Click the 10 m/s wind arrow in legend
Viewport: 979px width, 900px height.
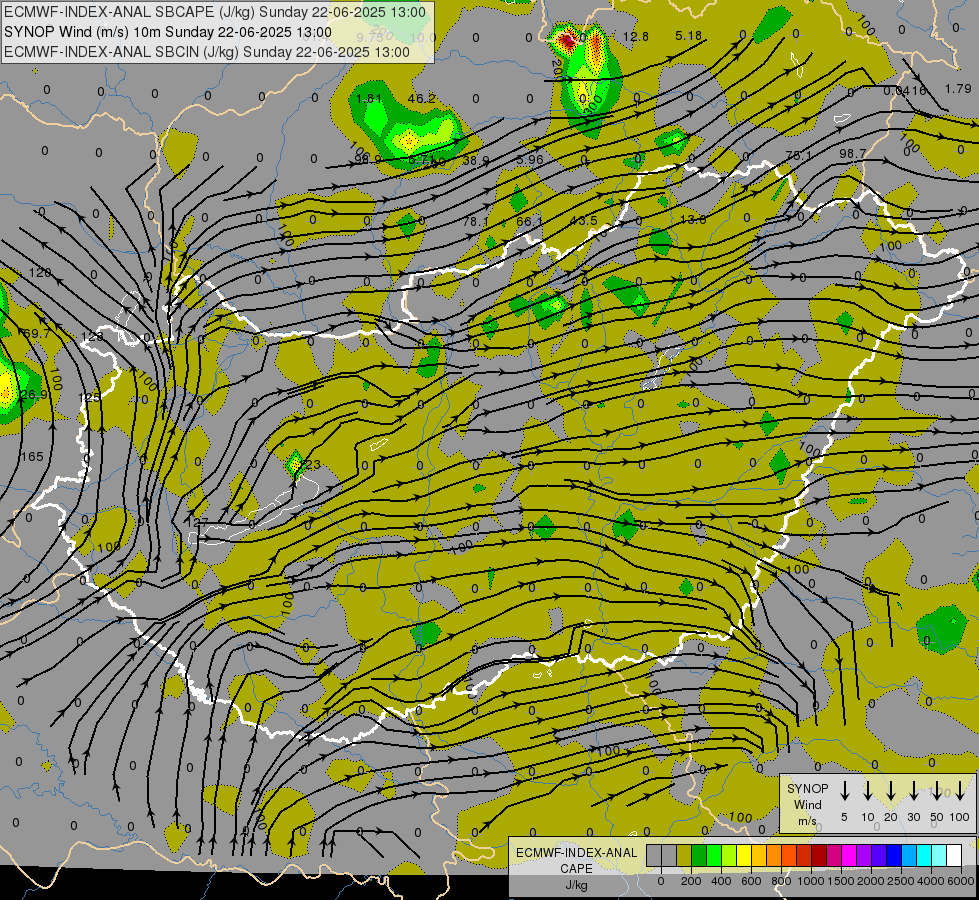pos(868,791)
